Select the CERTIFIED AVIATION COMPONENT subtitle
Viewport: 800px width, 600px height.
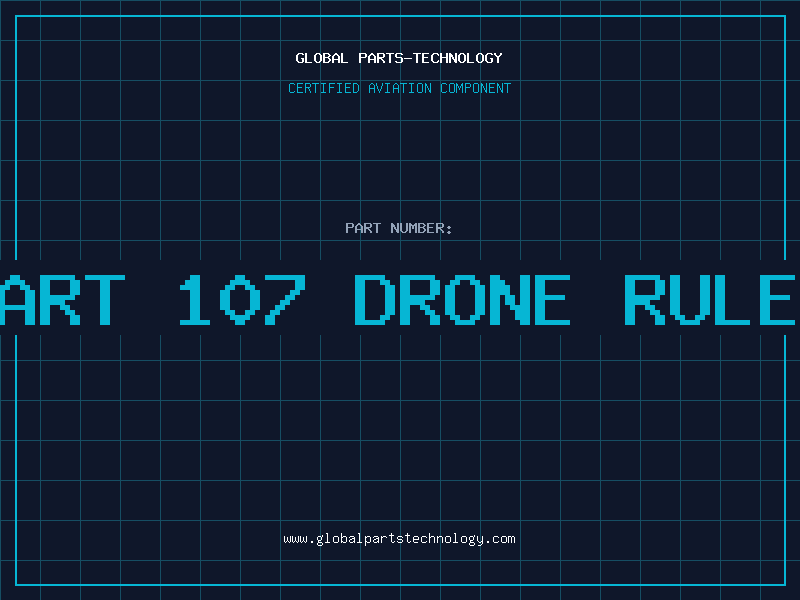399,88
